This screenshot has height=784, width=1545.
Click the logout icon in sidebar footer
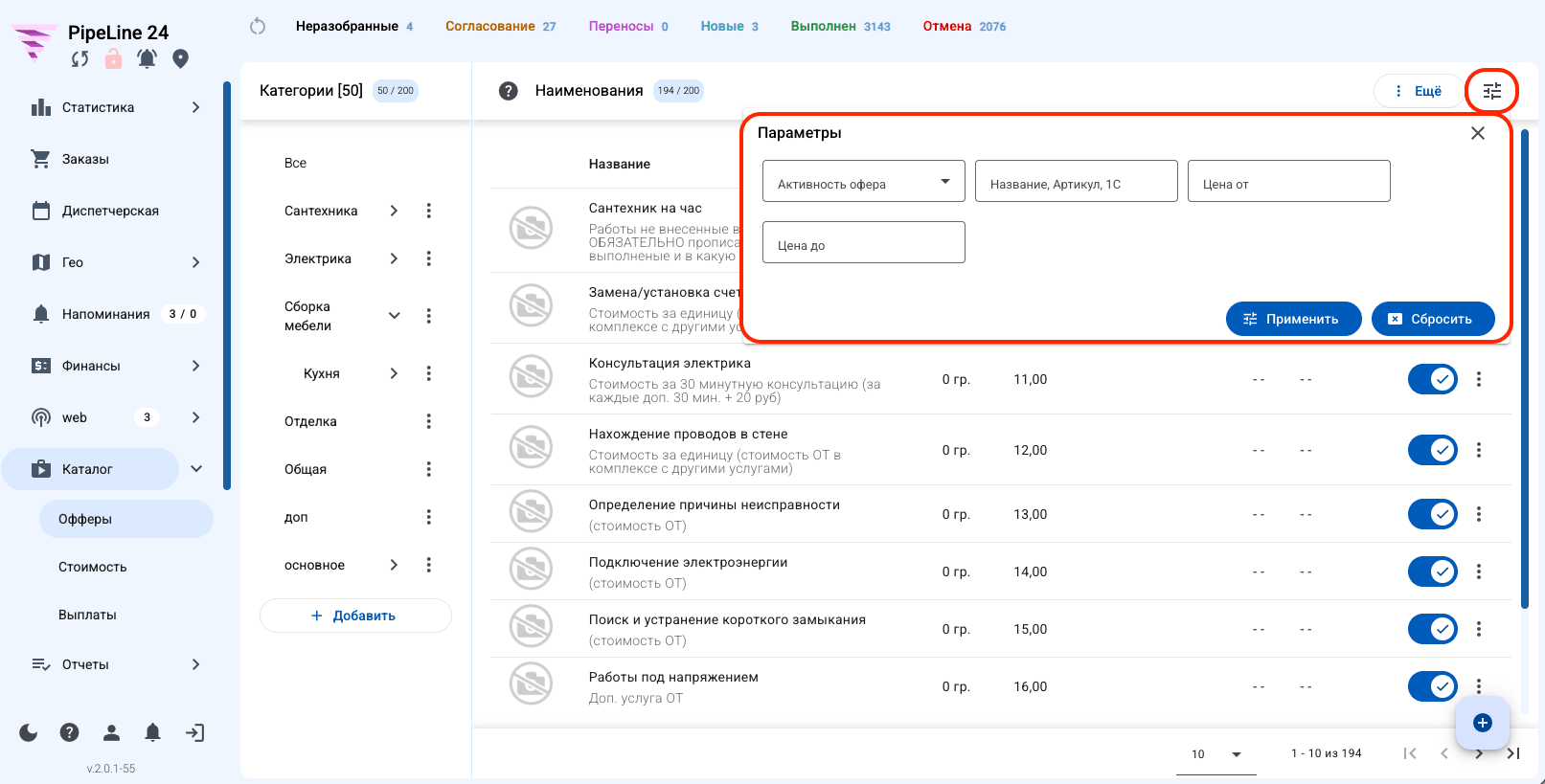194,733
